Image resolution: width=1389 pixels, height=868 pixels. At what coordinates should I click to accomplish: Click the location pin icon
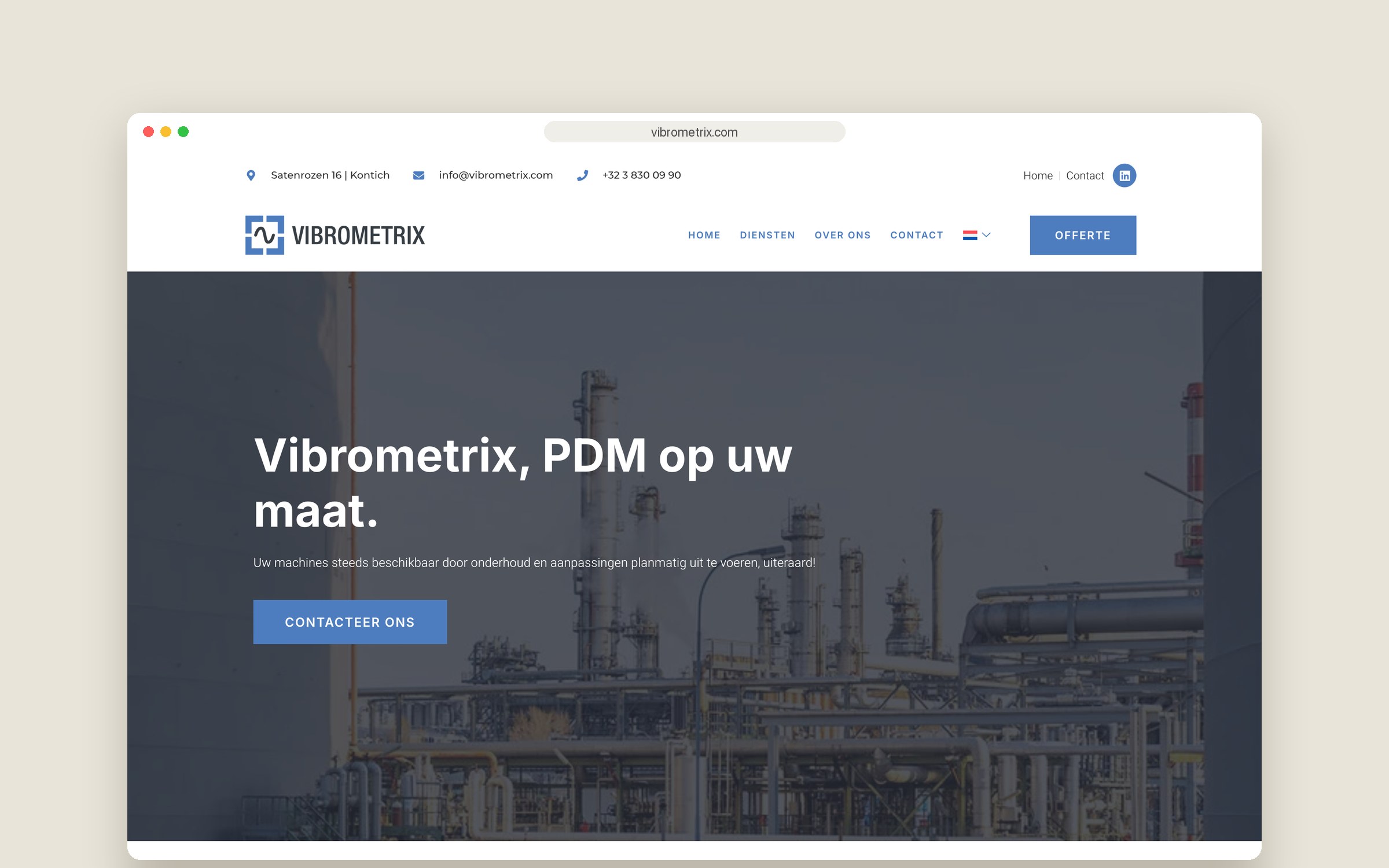(251, 175)
